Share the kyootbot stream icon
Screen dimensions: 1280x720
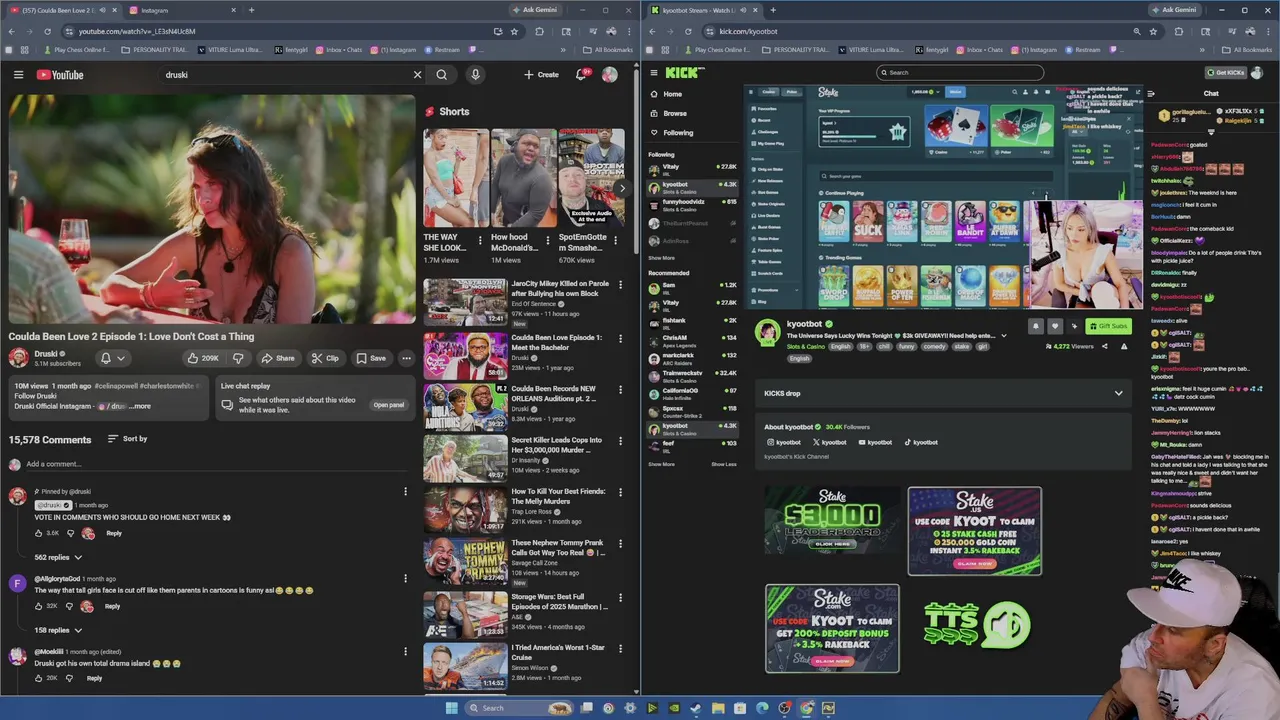tap(1104, 346)
